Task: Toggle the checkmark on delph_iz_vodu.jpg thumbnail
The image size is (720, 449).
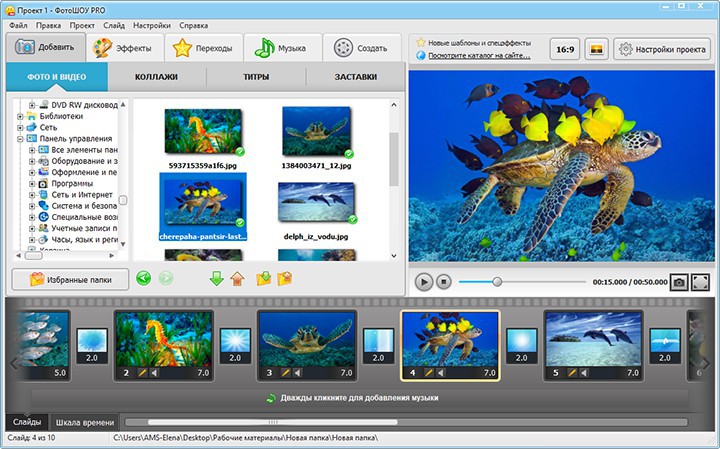Action: tap(353, 219)
